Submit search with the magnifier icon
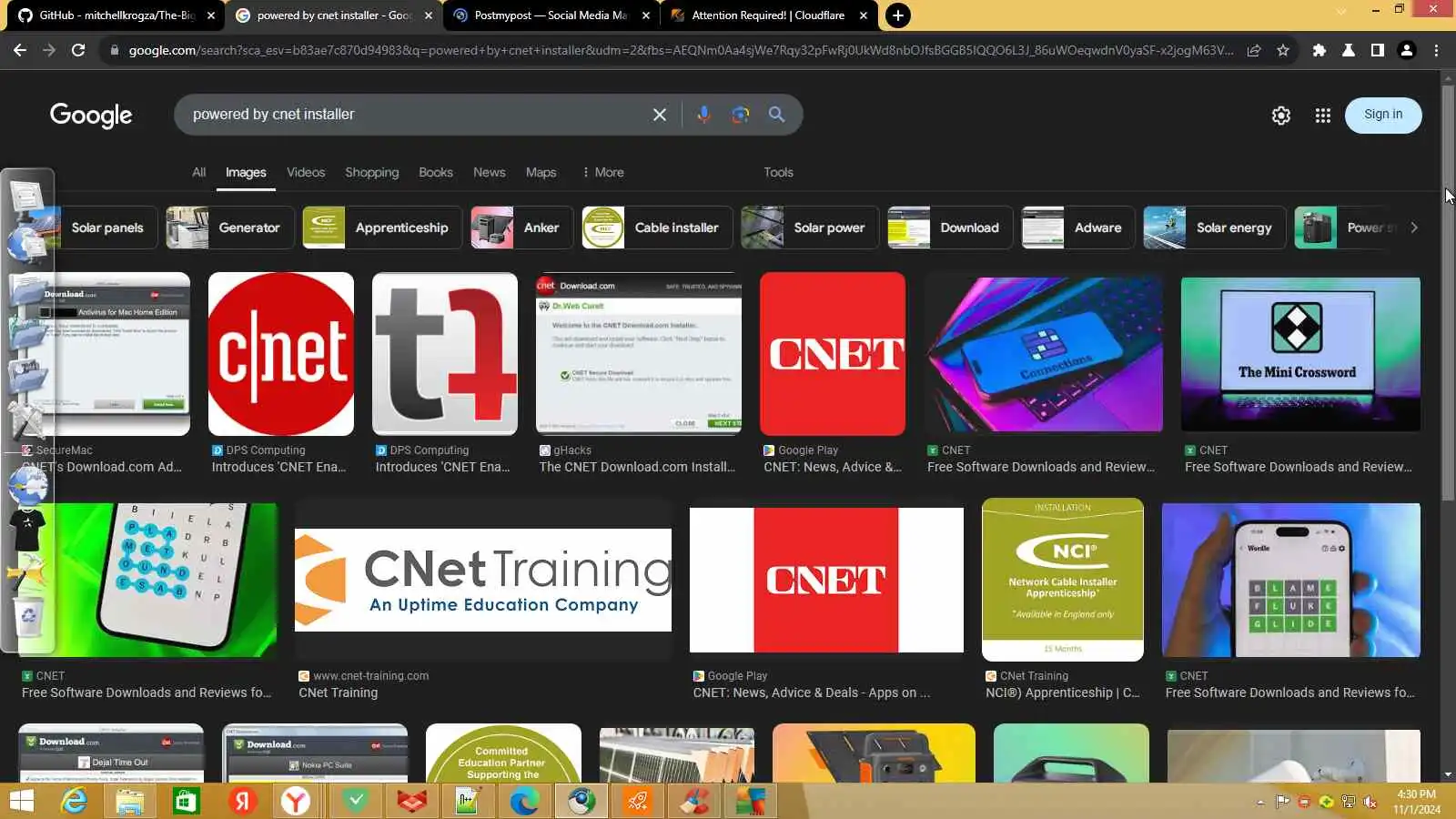 [x=776, y=115]
